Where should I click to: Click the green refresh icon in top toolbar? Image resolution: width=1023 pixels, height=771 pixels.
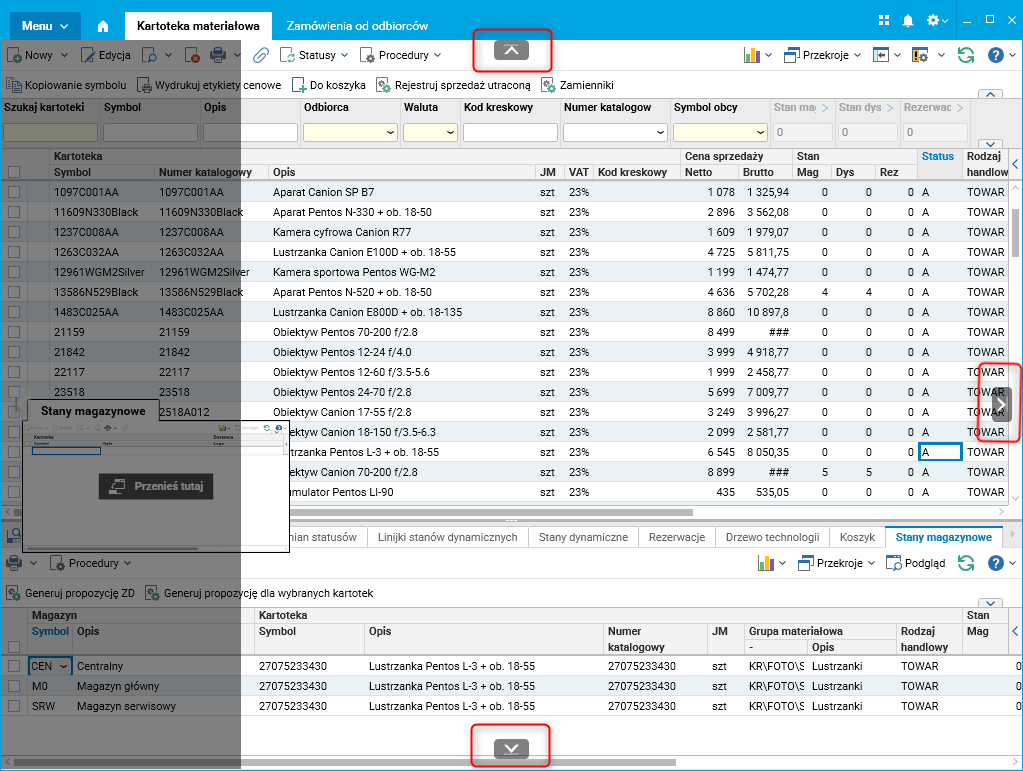pyautogui.click(x=965, y=55)
